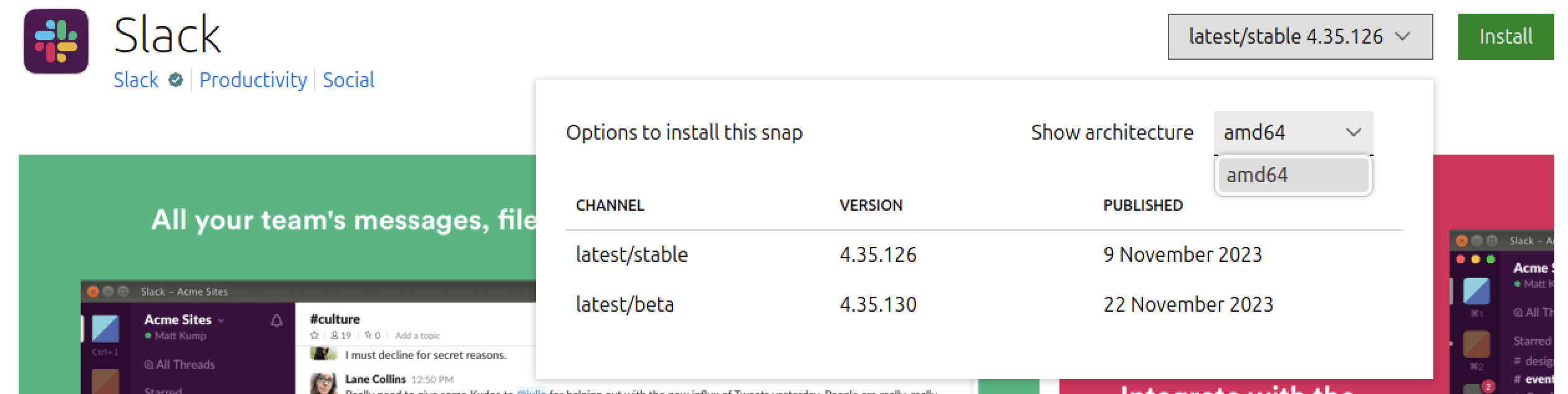This screenshot has width=1568, height=394.
Task: Click Lane Collins' avatar in the chat
Action: 323,383
